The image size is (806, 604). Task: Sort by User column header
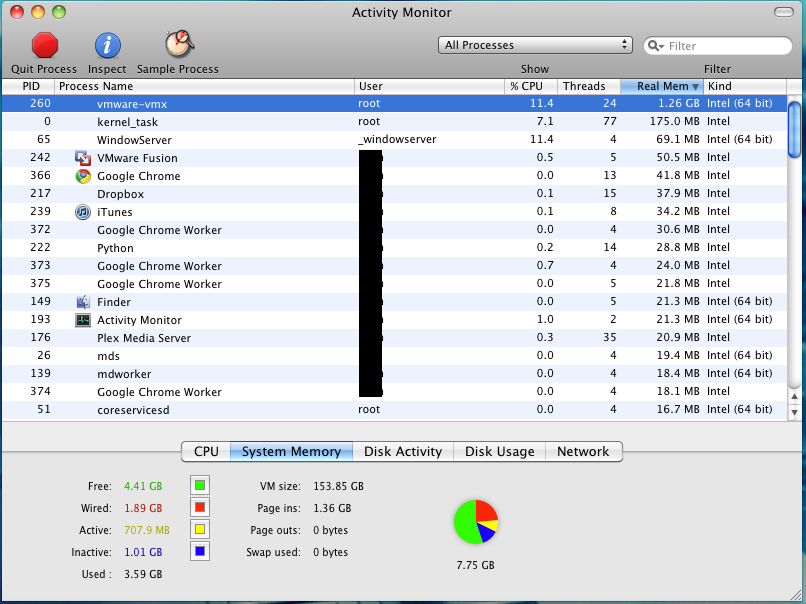click(429, 86)
